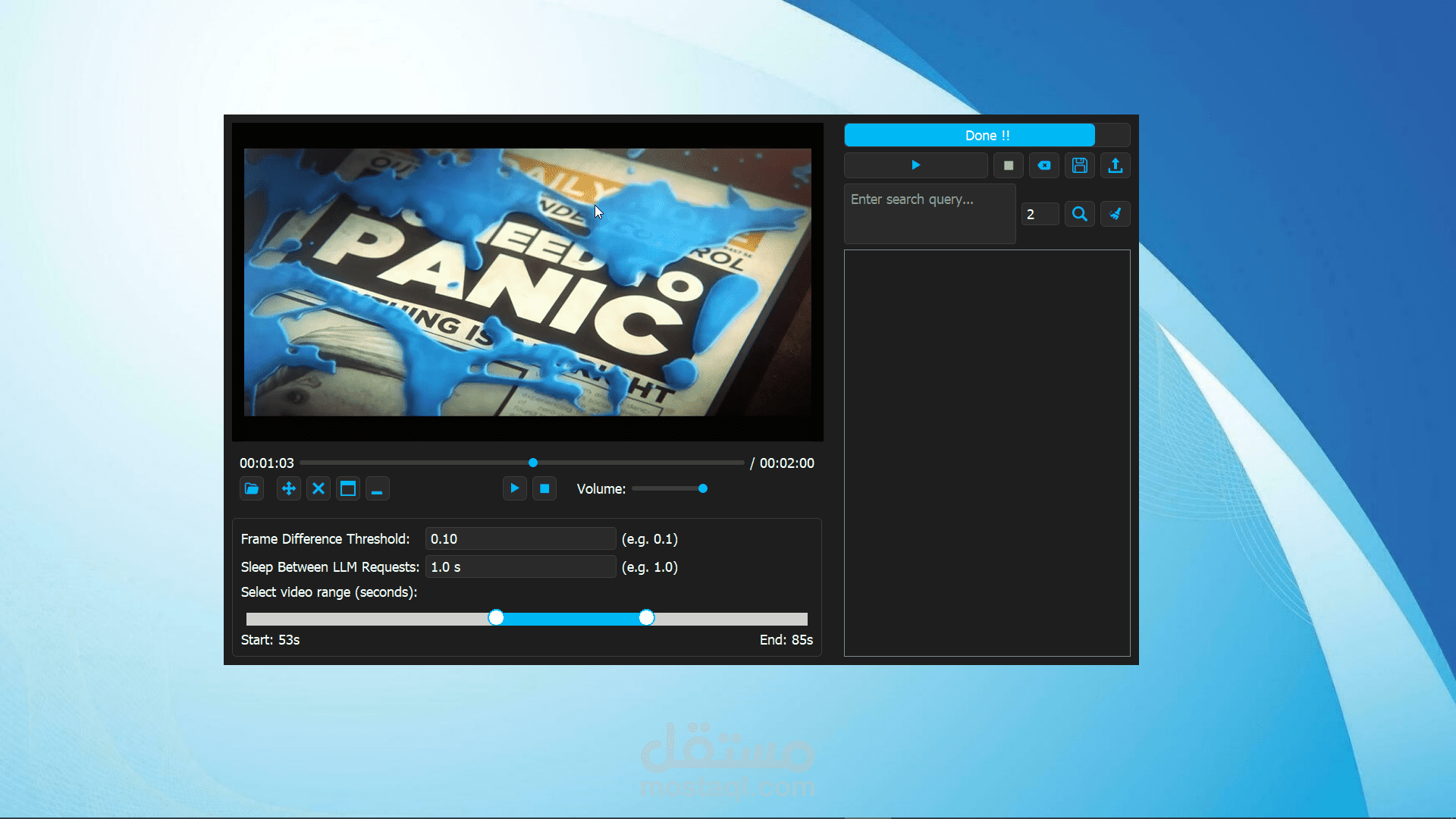Click the video preview frame
1456x819 pixels.
point(528,282)
